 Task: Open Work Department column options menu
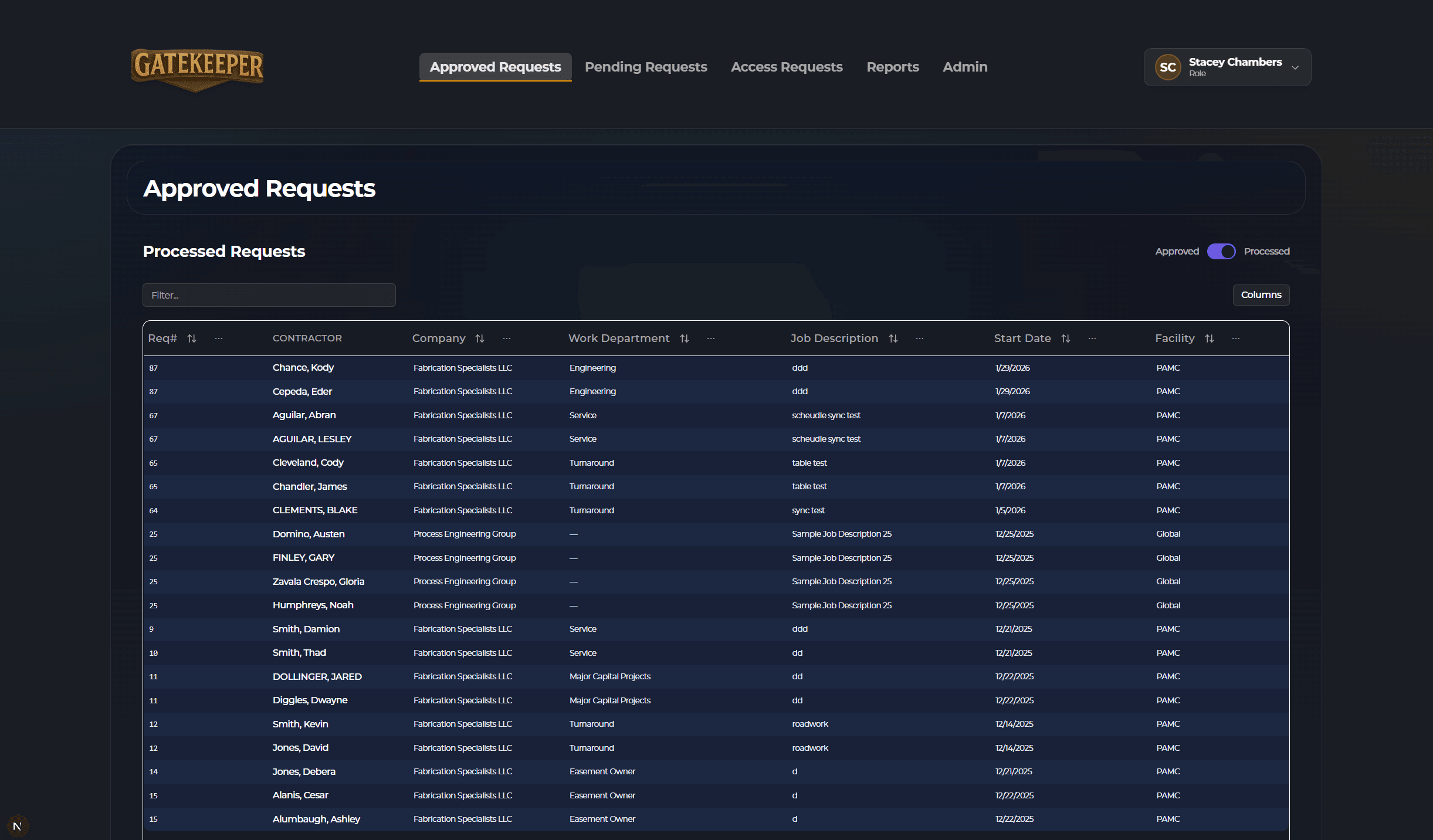click(711, 338)
